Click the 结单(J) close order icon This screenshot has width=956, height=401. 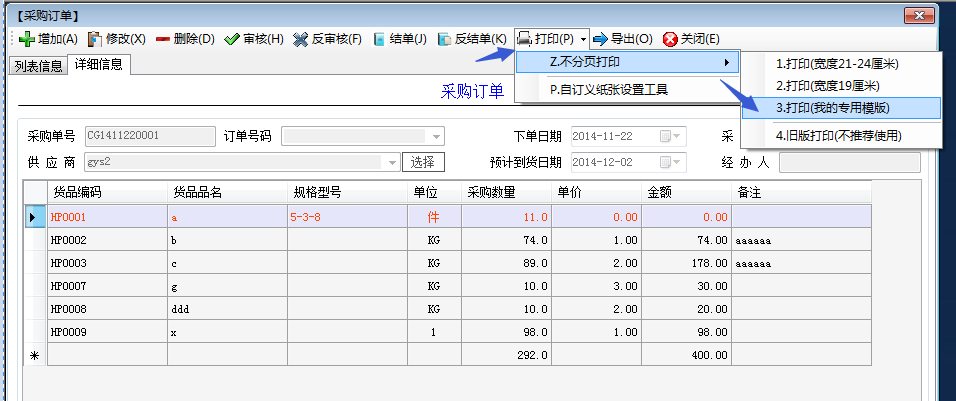point(379,39)
